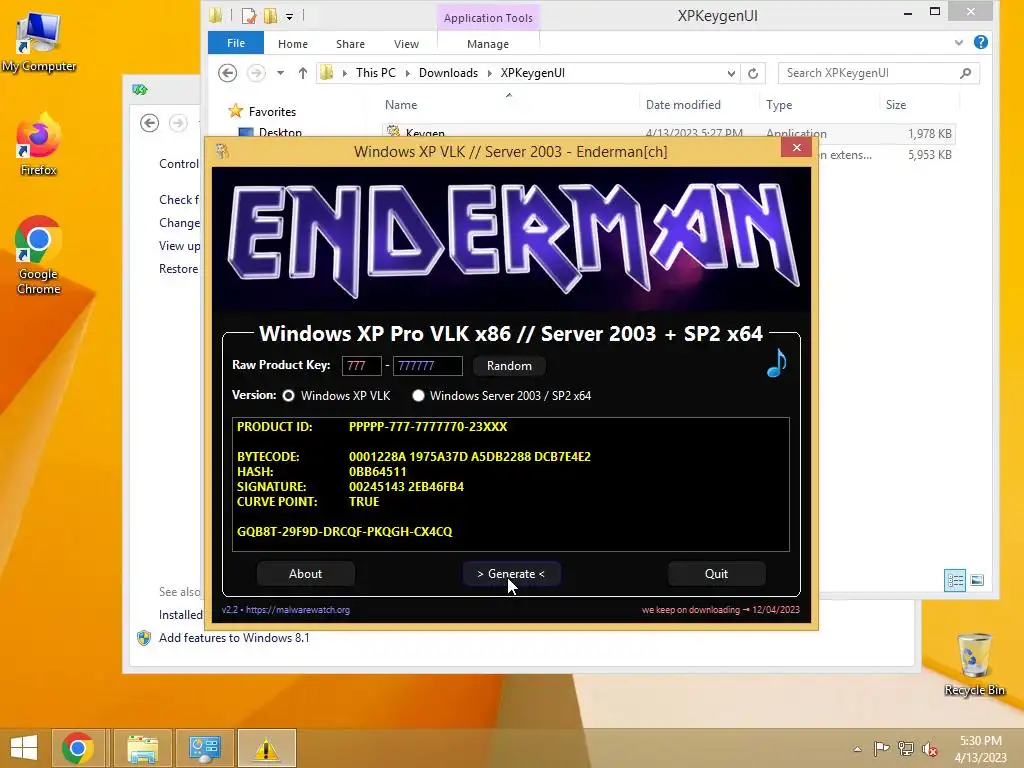Viewport: 1024px width, 768px height.
Task: Click the Random button
Action: [509, 366]
